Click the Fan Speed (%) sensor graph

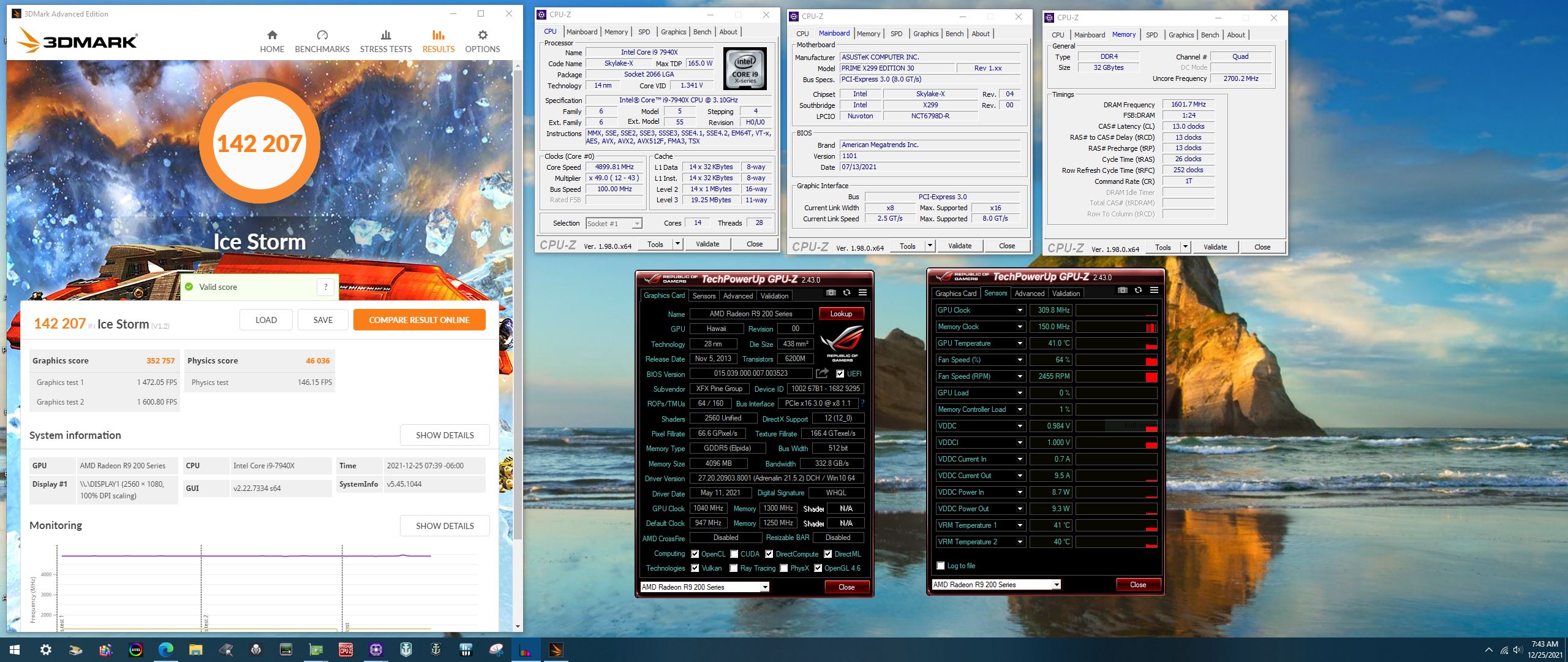tap(1117, 360)
